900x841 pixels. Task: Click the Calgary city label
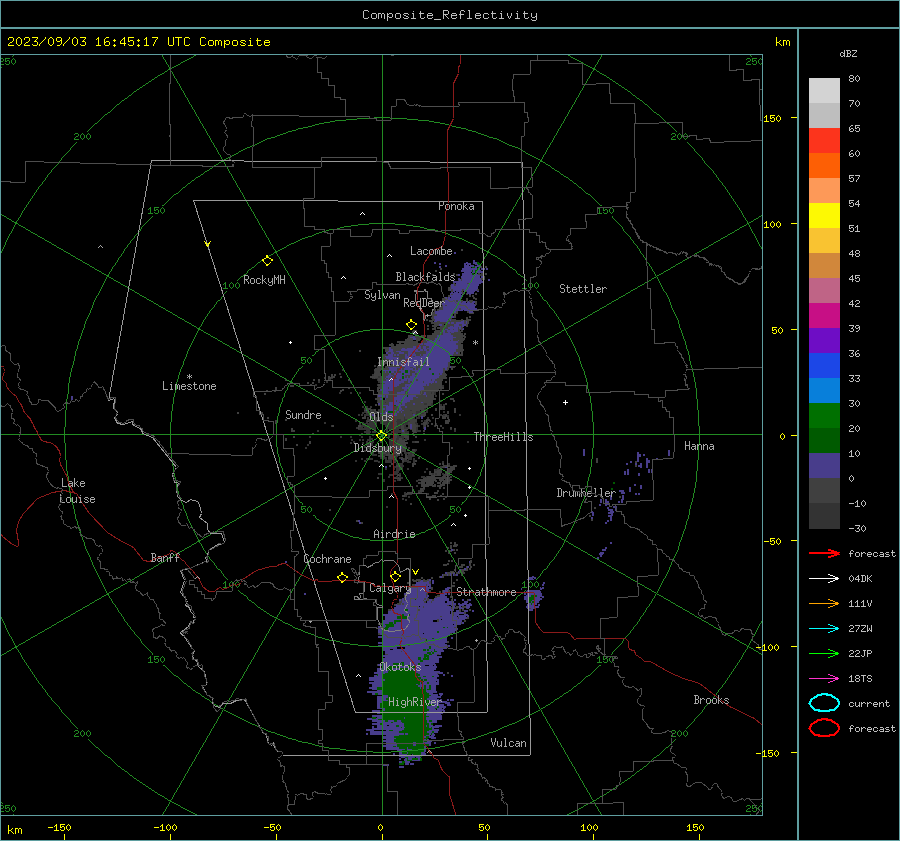[x=390, y=588]
